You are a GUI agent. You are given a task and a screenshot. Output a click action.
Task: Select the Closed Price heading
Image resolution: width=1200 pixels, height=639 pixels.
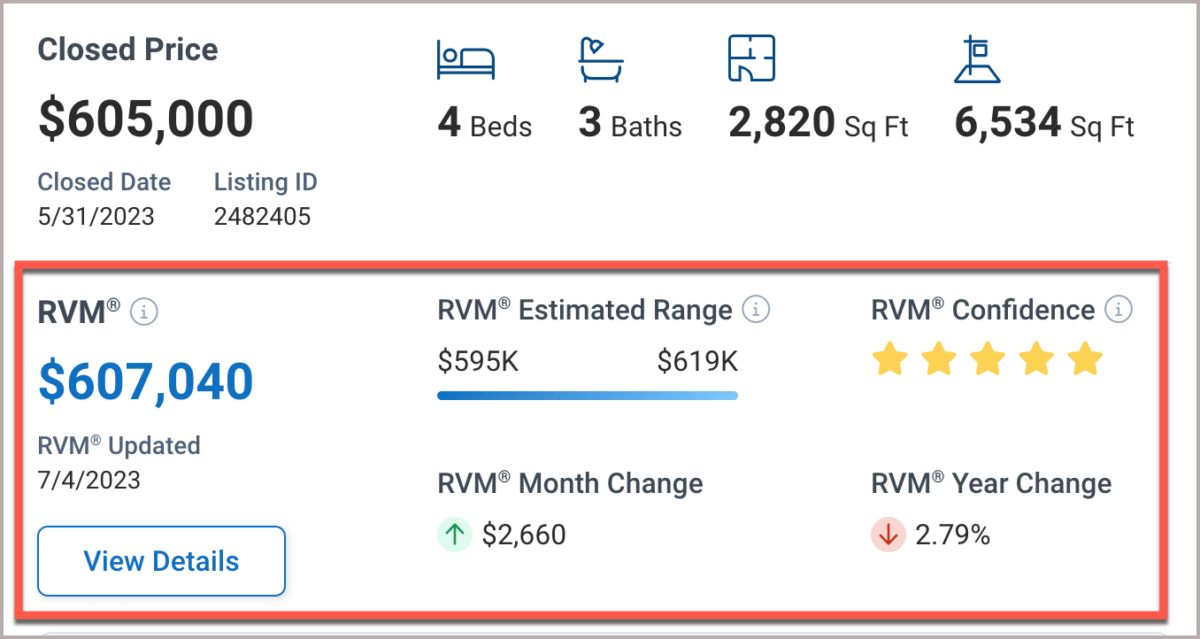pyautogui.click(x=127, y=49)
